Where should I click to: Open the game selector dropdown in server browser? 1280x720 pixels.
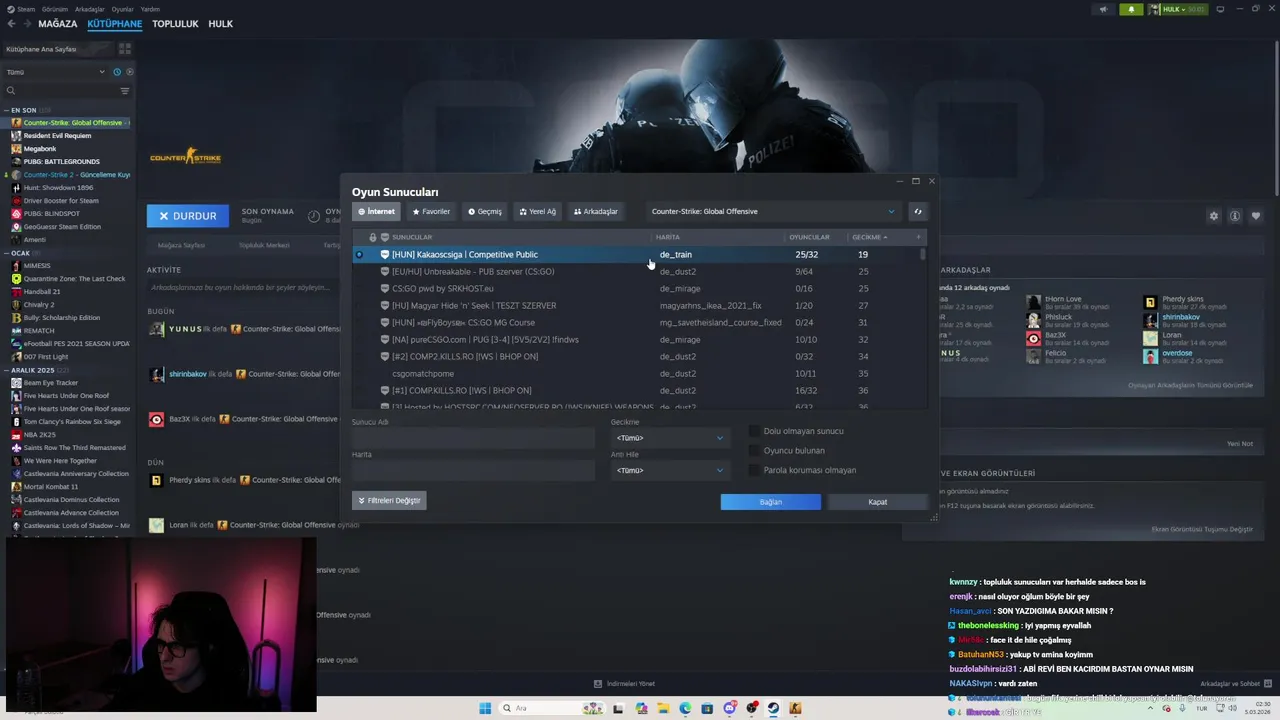coord(773,211)
